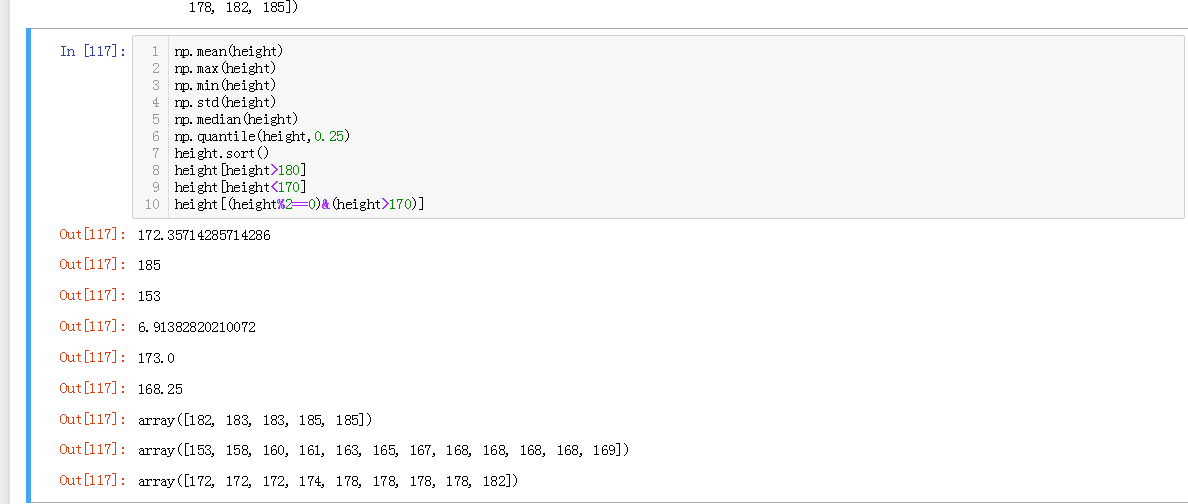Click the In [117] cell prompt

[x=93, y=51]
